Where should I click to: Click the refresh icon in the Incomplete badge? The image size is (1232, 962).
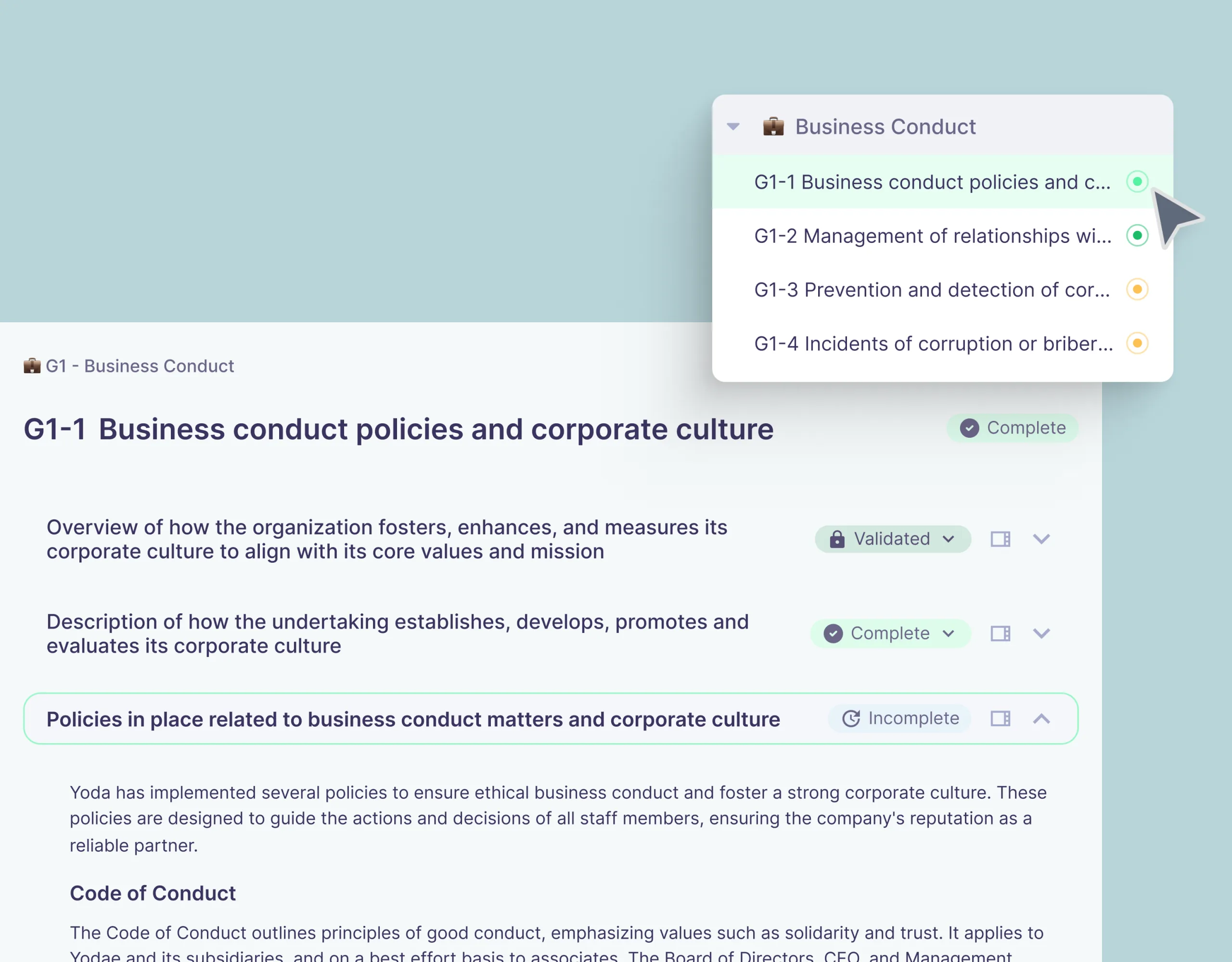coord(851,719)
